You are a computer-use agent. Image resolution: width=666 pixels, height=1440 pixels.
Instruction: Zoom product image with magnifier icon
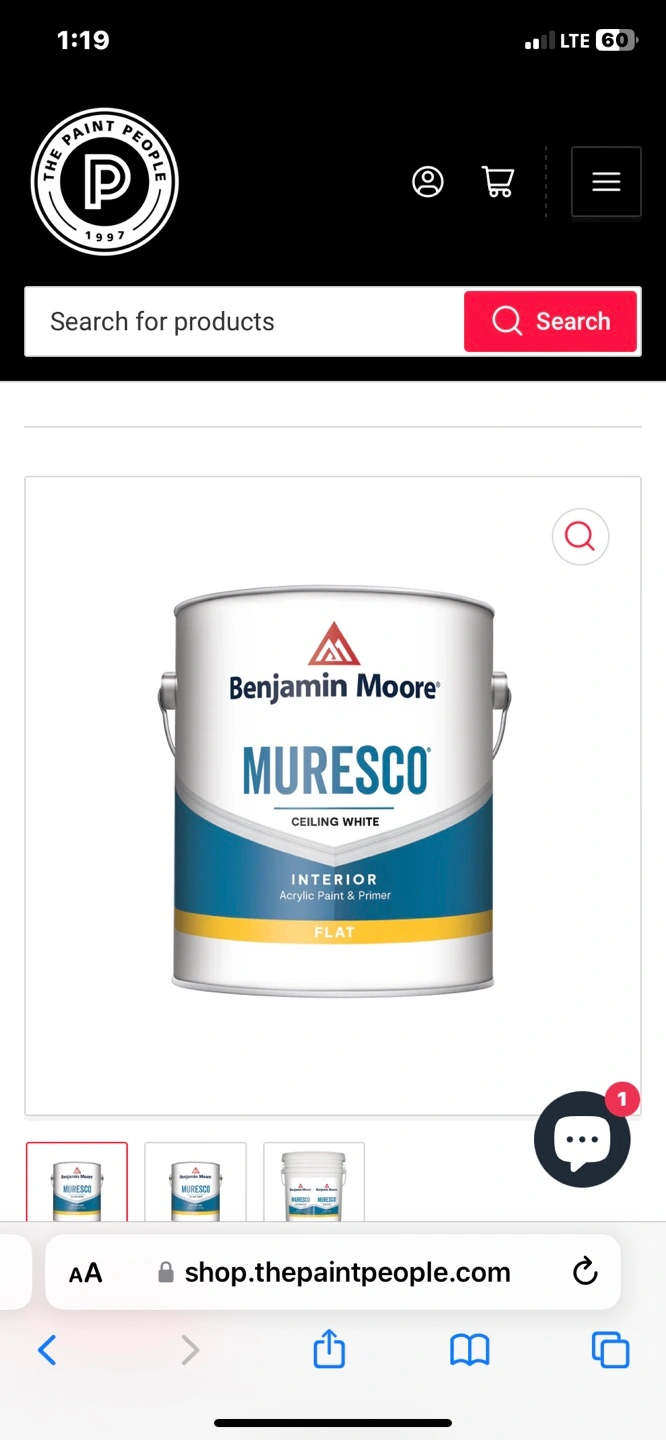pyautogui.click(x=580, y=537)
